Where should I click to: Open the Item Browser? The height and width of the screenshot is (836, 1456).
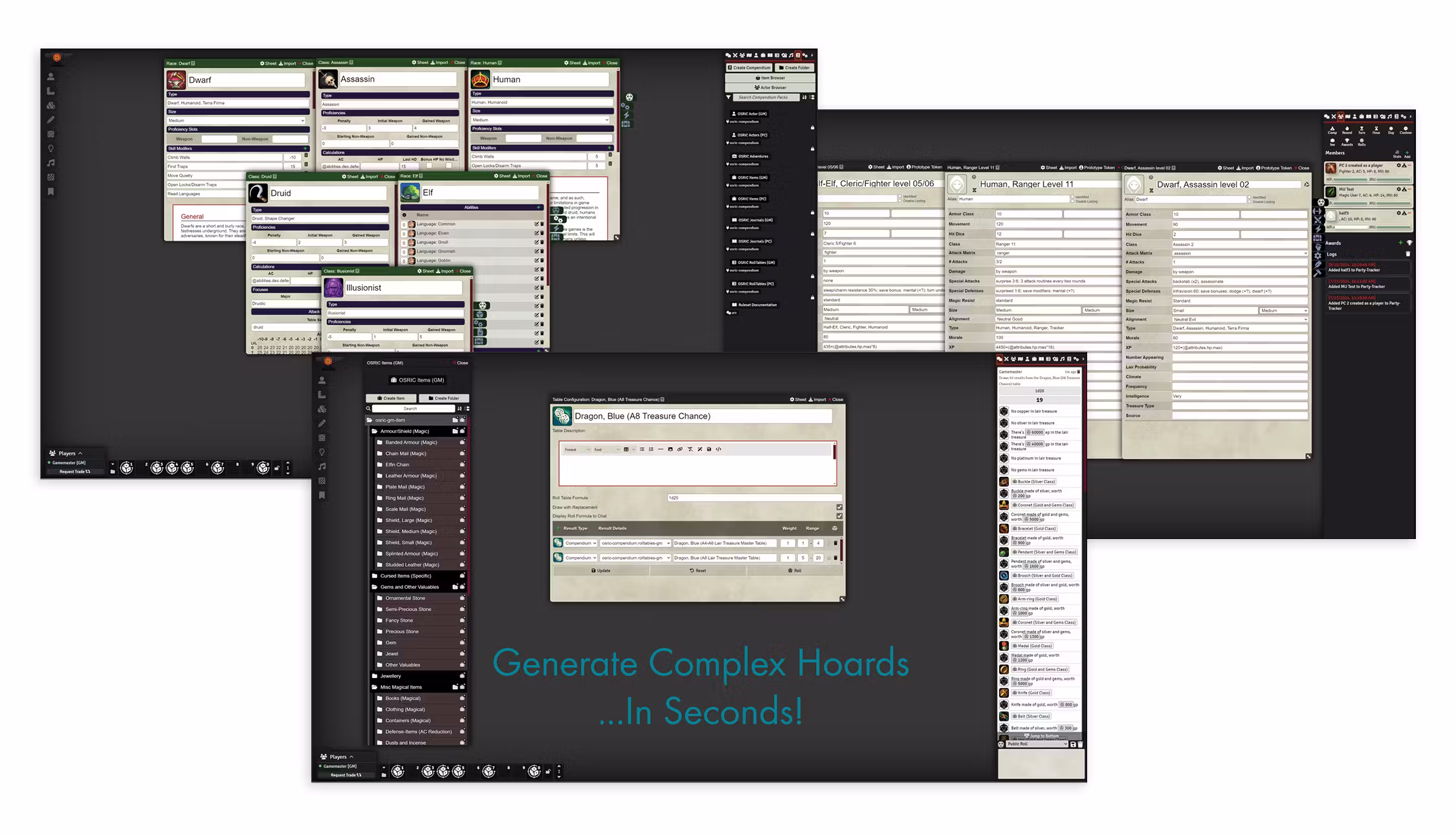tap(770, 78)
